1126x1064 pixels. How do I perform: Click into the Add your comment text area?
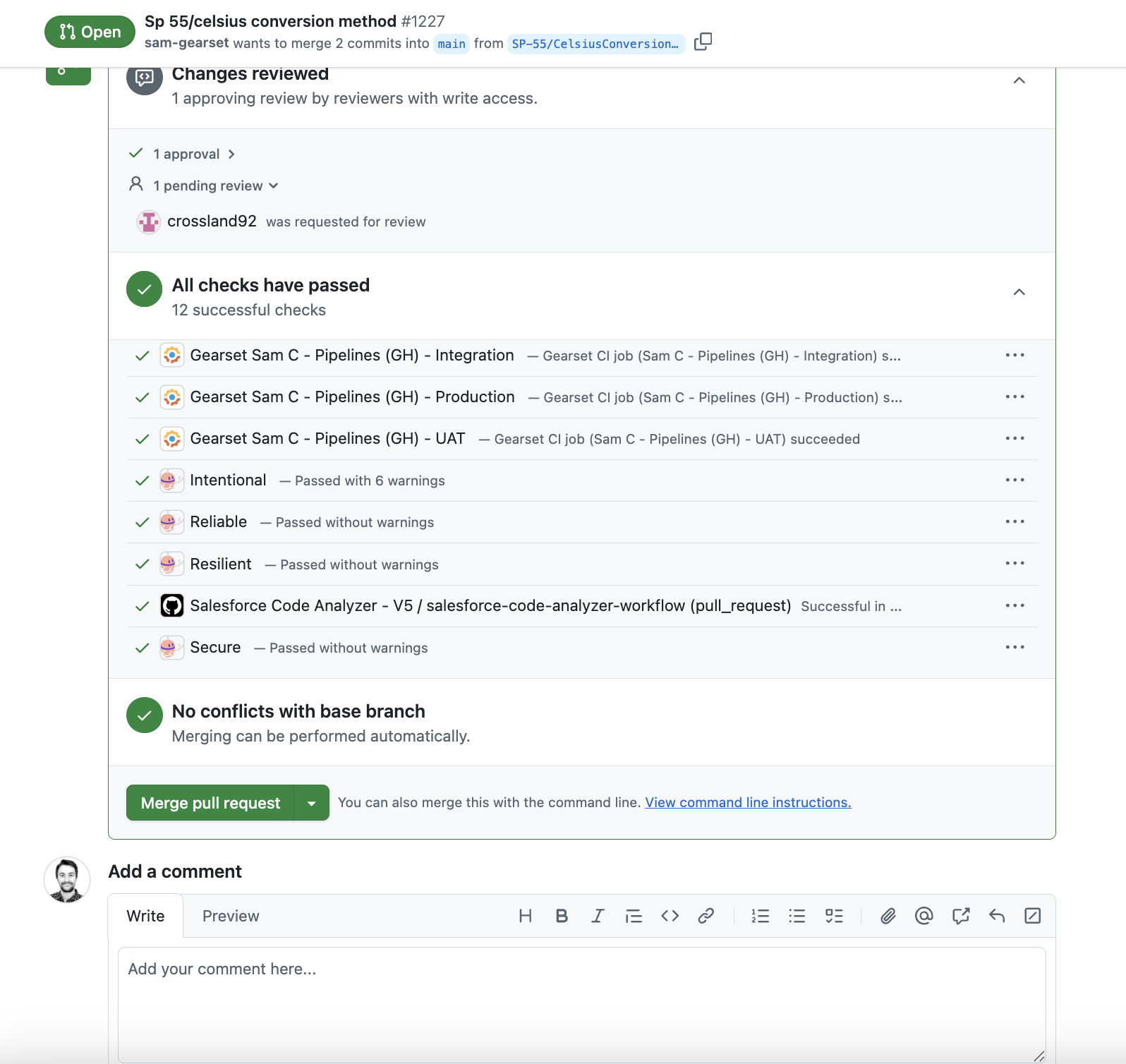[x=581, y=1002]
